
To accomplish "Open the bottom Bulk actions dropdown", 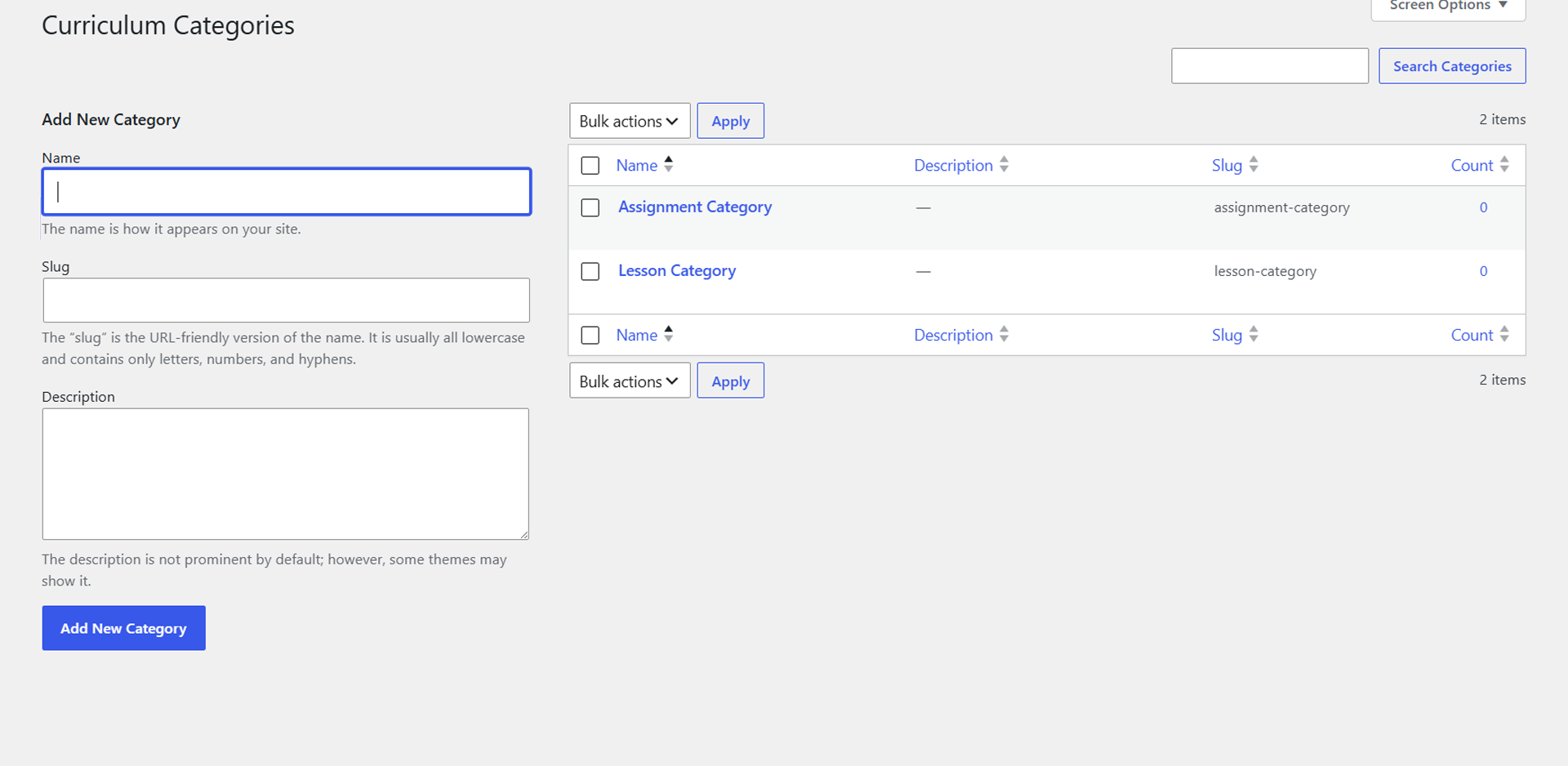I will [630, 381].
